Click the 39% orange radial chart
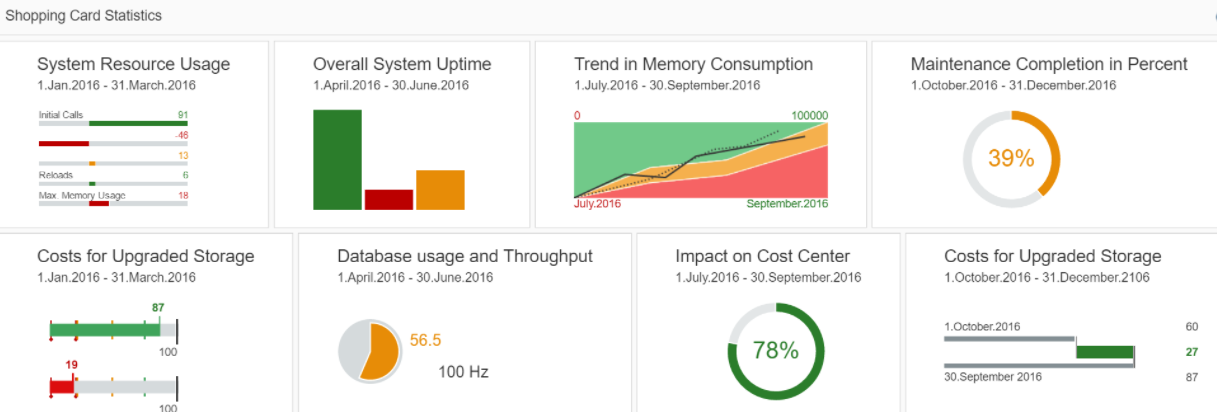Image resolution: width=1217 pixels, height=412 pixels. (x=1010, y=159)
